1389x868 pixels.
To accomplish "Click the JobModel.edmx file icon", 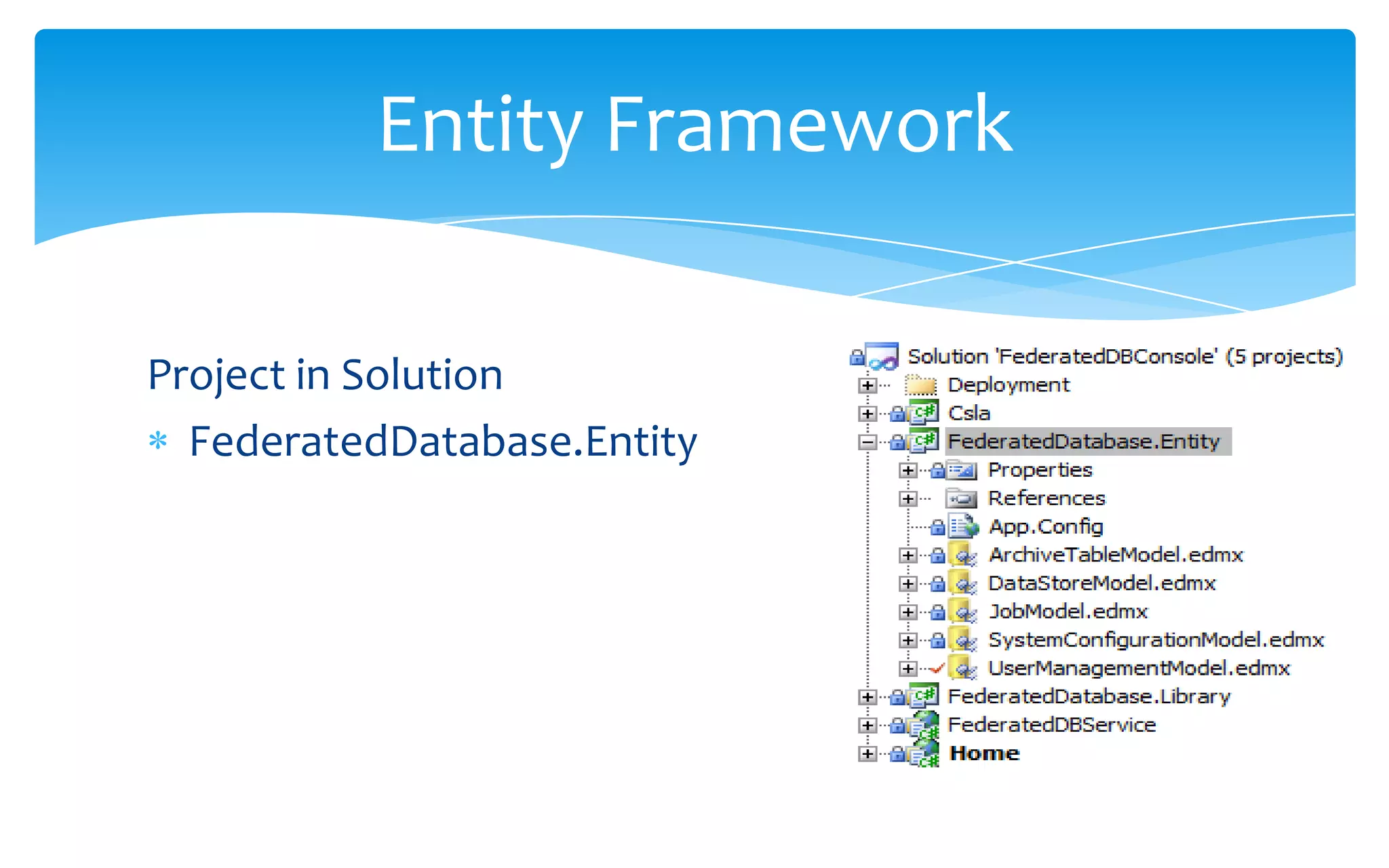I will (x=962, y=612).
